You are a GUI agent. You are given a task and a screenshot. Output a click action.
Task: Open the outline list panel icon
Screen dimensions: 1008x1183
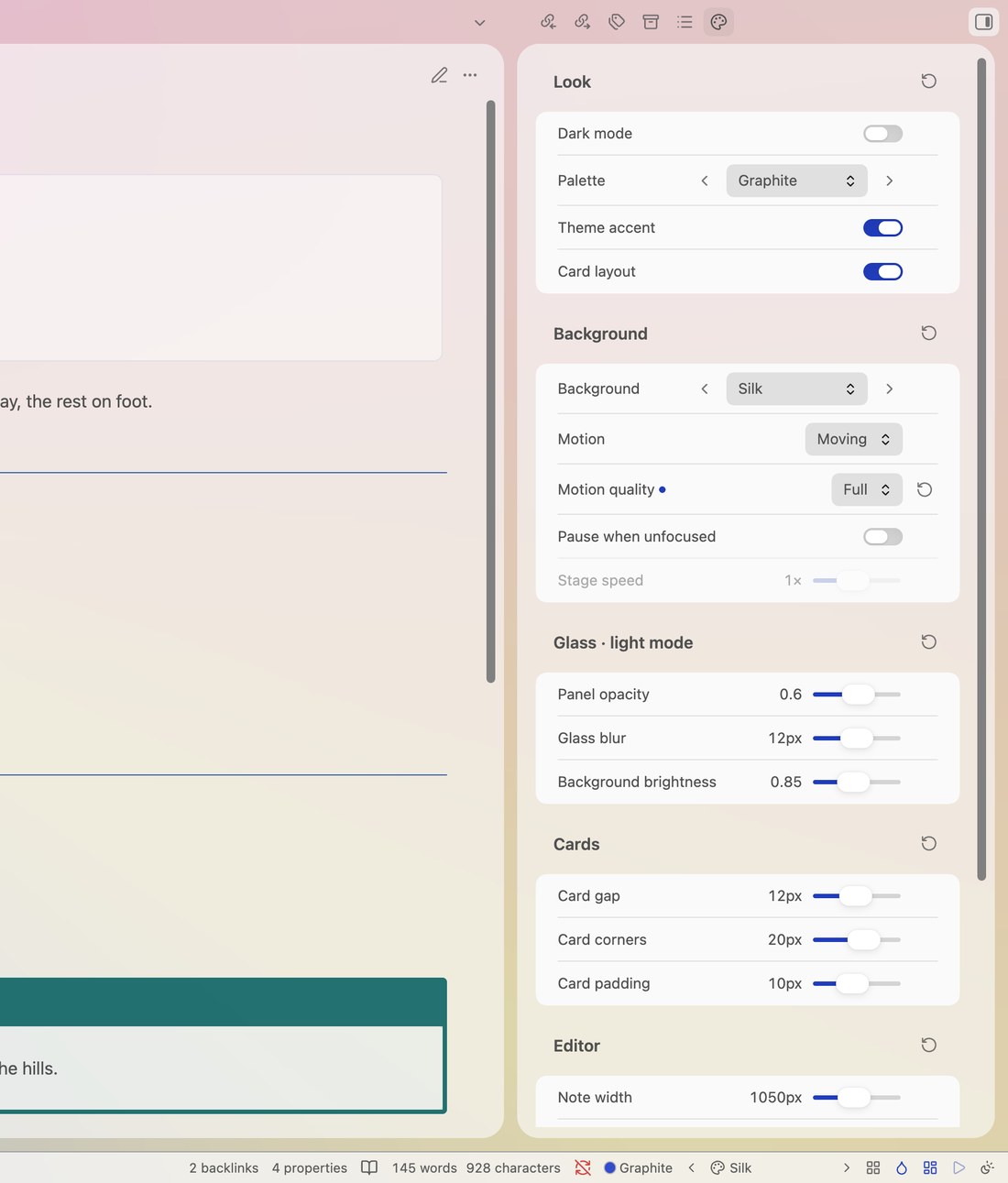point(685,22)
